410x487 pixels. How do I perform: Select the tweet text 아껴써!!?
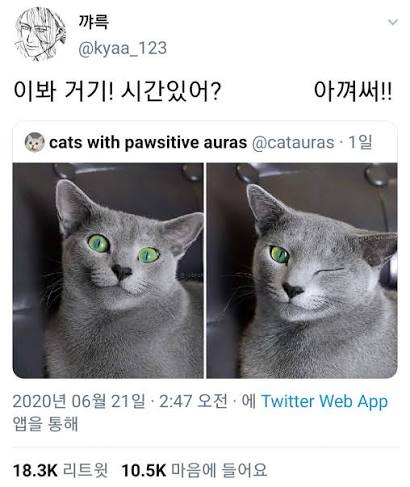click(353, 91)
